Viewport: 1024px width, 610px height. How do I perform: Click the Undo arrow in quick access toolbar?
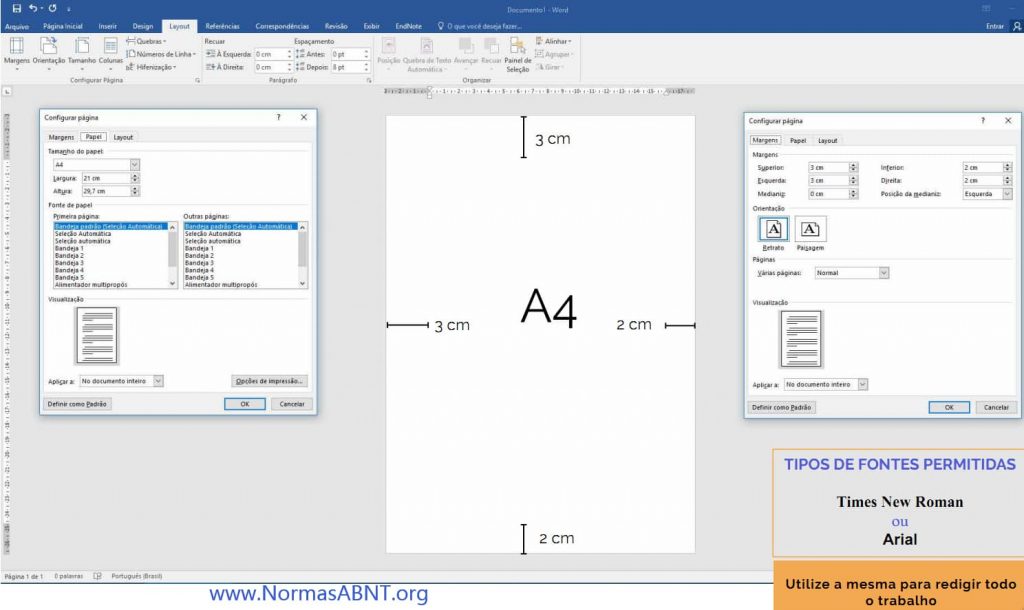(x=33, y=8)
